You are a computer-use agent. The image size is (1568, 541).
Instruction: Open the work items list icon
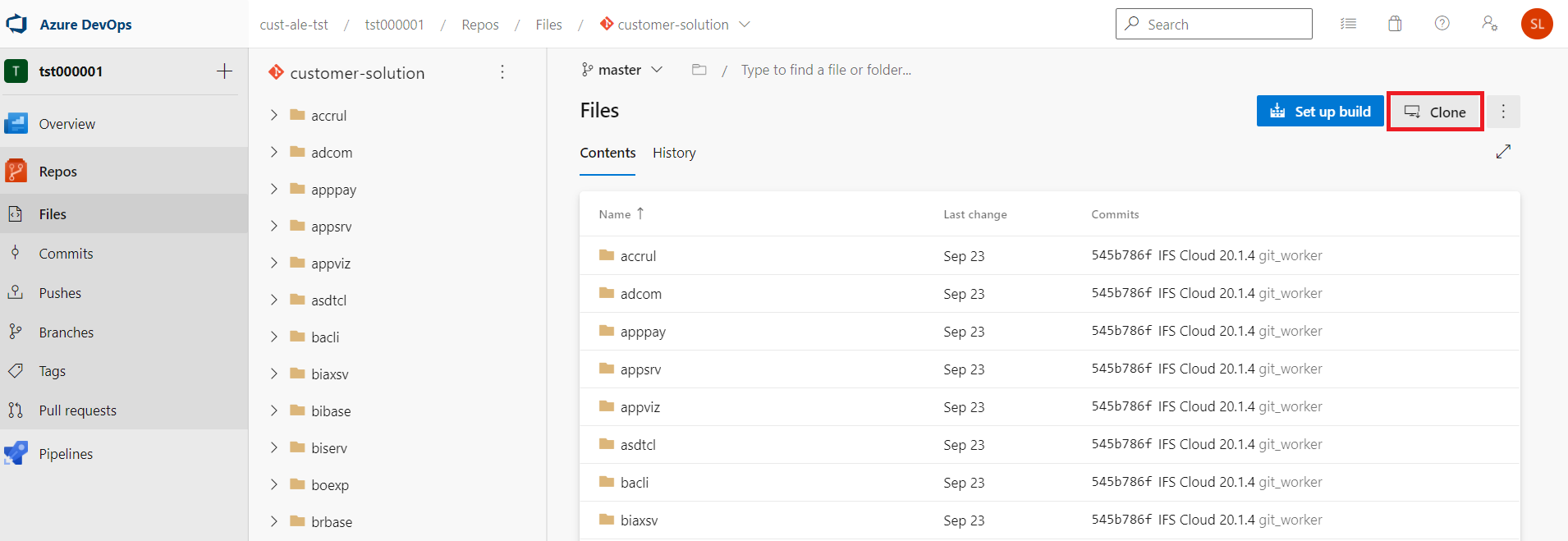(x=1348, y=24)
